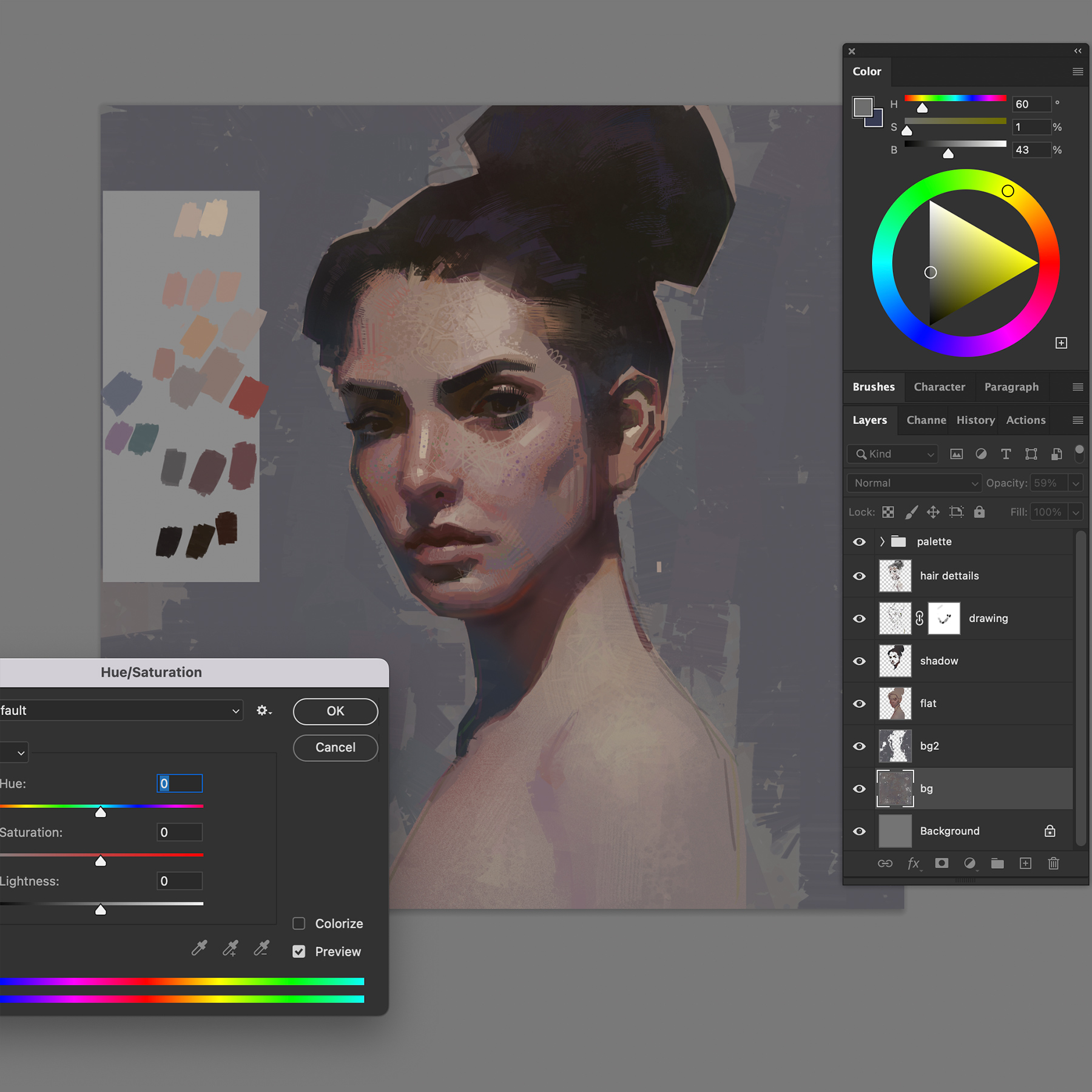Hide the bg2 layer
1092x1092 pixels.
pos(859,746)
